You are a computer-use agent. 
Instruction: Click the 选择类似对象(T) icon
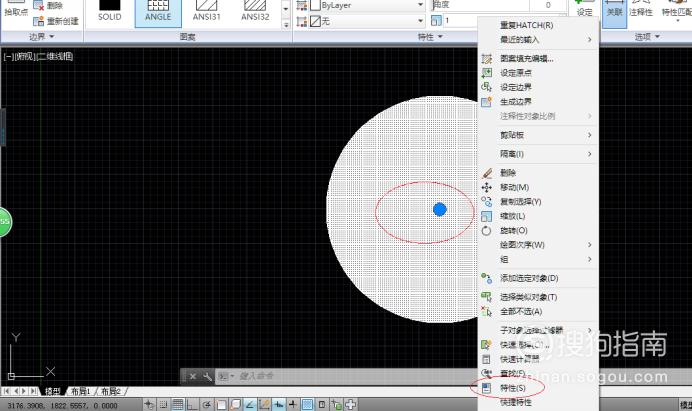coord(487,297)
